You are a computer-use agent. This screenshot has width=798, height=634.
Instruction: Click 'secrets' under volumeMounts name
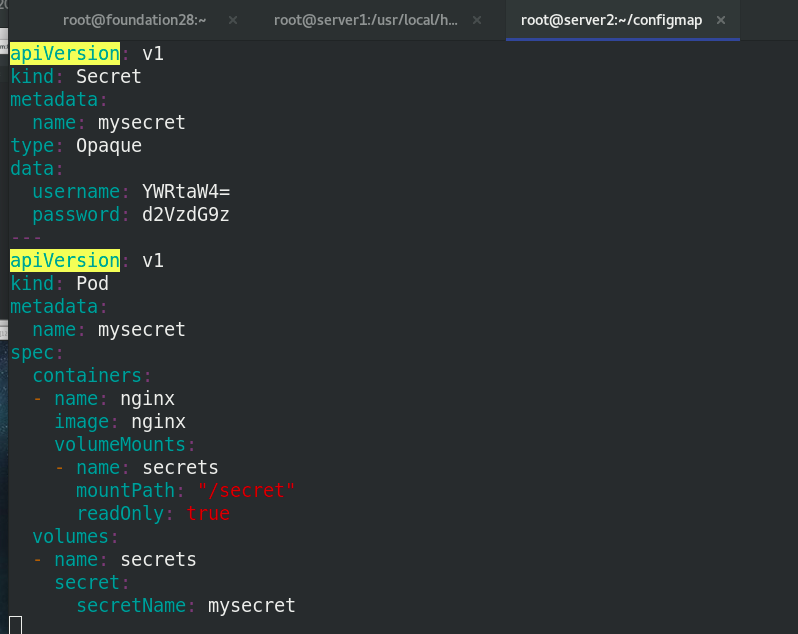[x=180, y=468]
